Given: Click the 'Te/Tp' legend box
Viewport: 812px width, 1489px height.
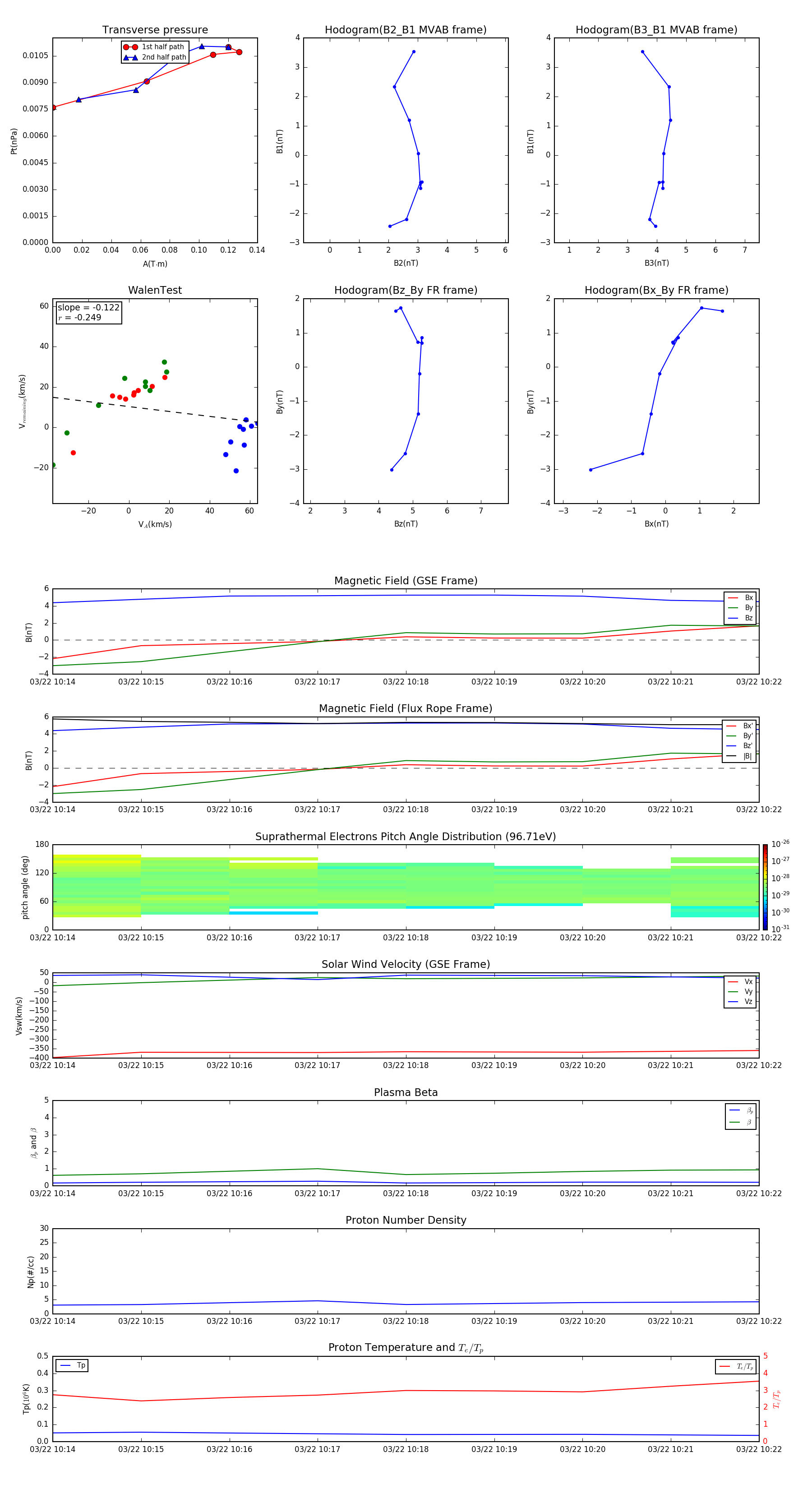Looking at the screenshot, I should tap(736, 1366).
